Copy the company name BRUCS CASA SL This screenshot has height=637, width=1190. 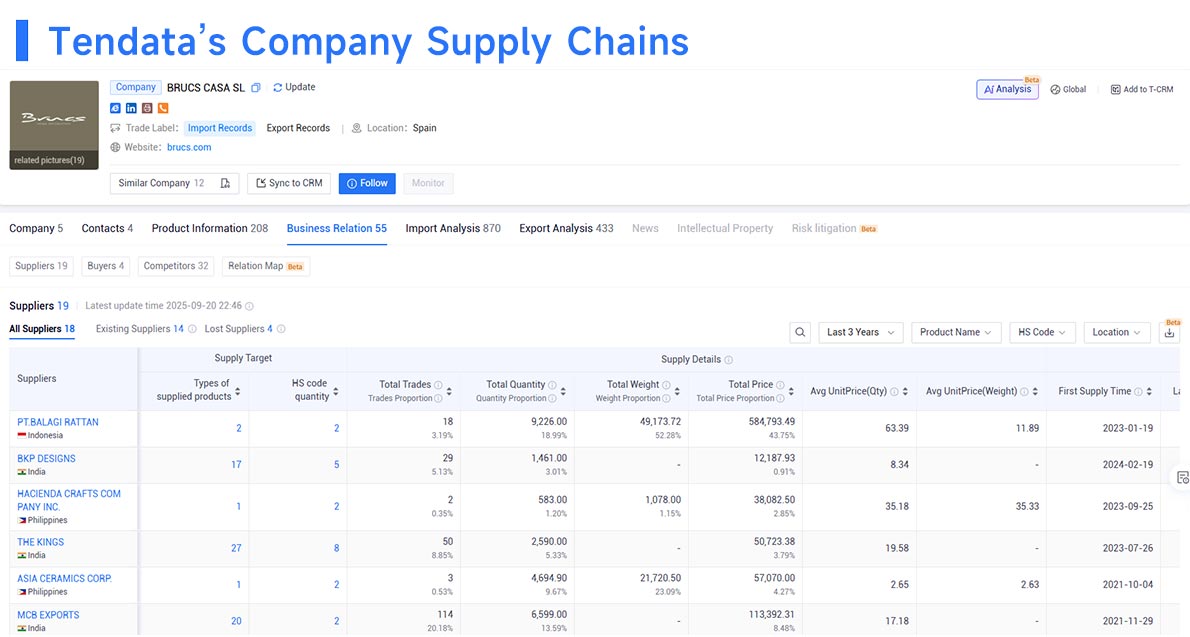click(x=256, y=88)
